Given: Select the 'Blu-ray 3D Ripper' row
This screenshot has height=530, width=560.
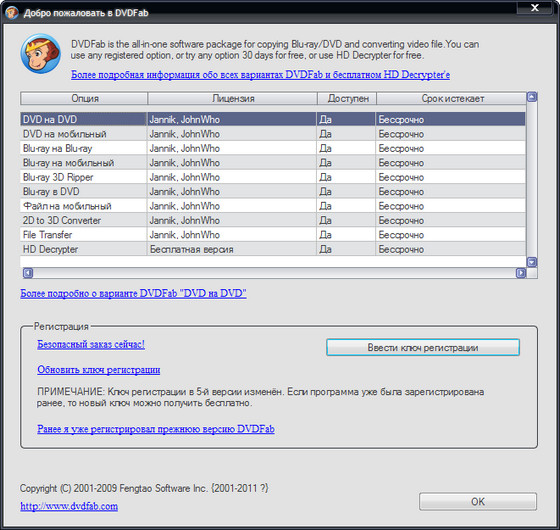Looking at the screenshot, I should (x=273, y=177).
